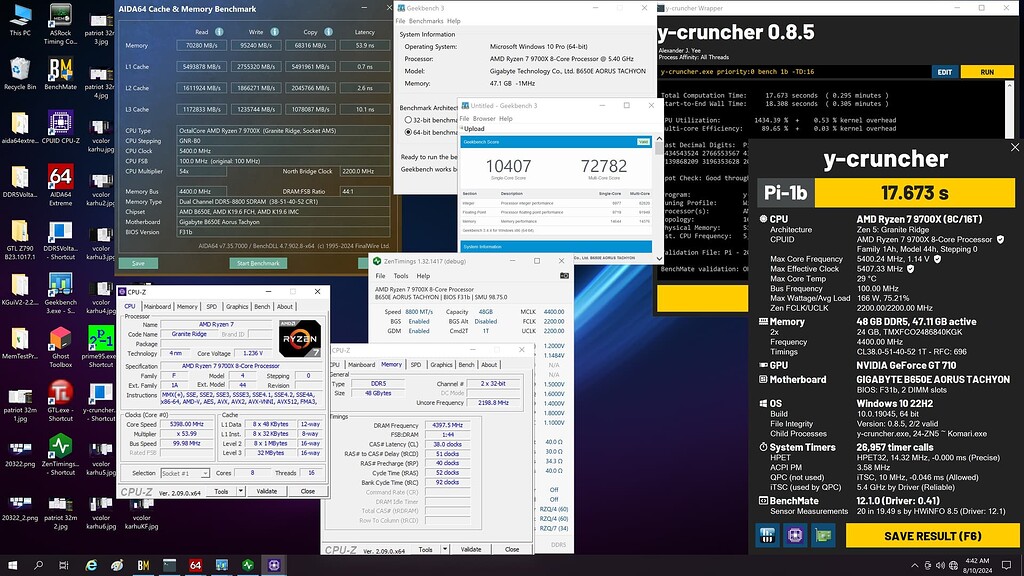Screen dimensions: 1024x576
Task: Click the graphics card icon in BenchMate panel
Action: point(823,537)
